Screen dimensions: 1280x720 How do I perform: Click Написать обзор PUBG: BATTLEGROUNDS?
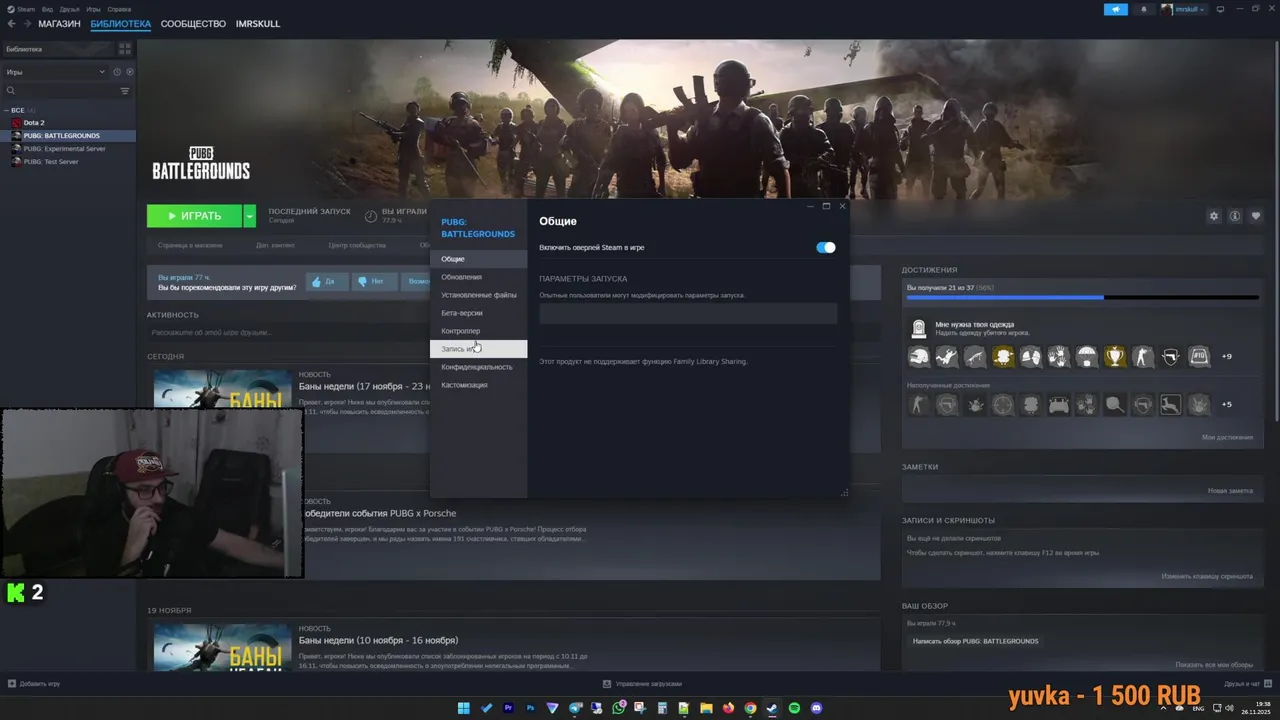coord(976,641)
